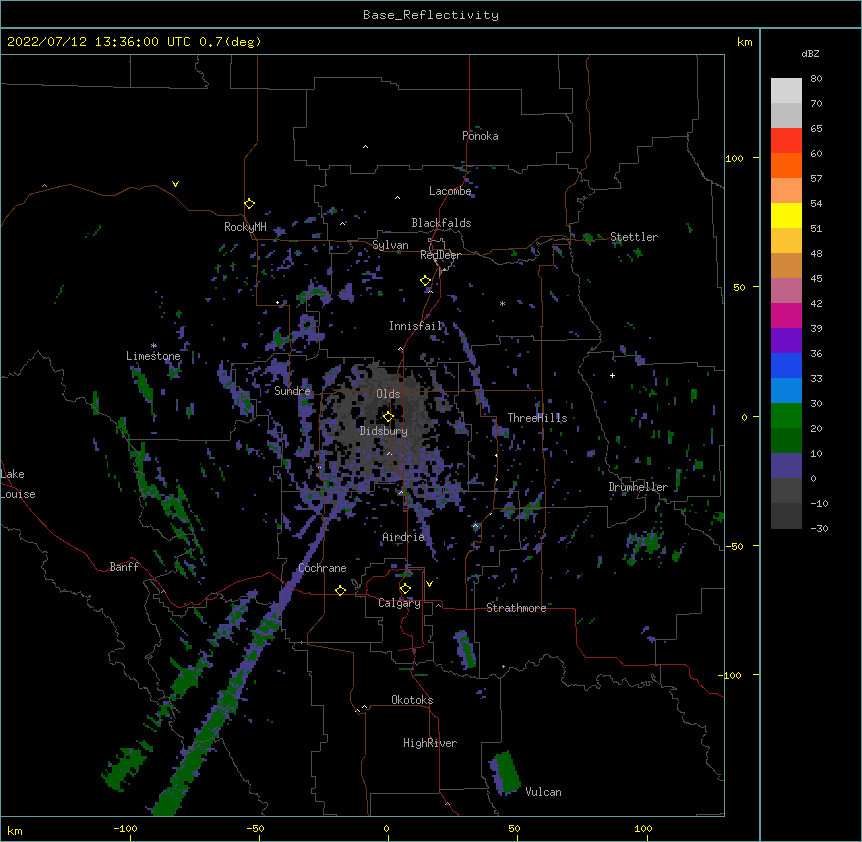Click the yellow diamond marker below Cochrane
This screenshot has height=842, width=862.
pos(340,590)
